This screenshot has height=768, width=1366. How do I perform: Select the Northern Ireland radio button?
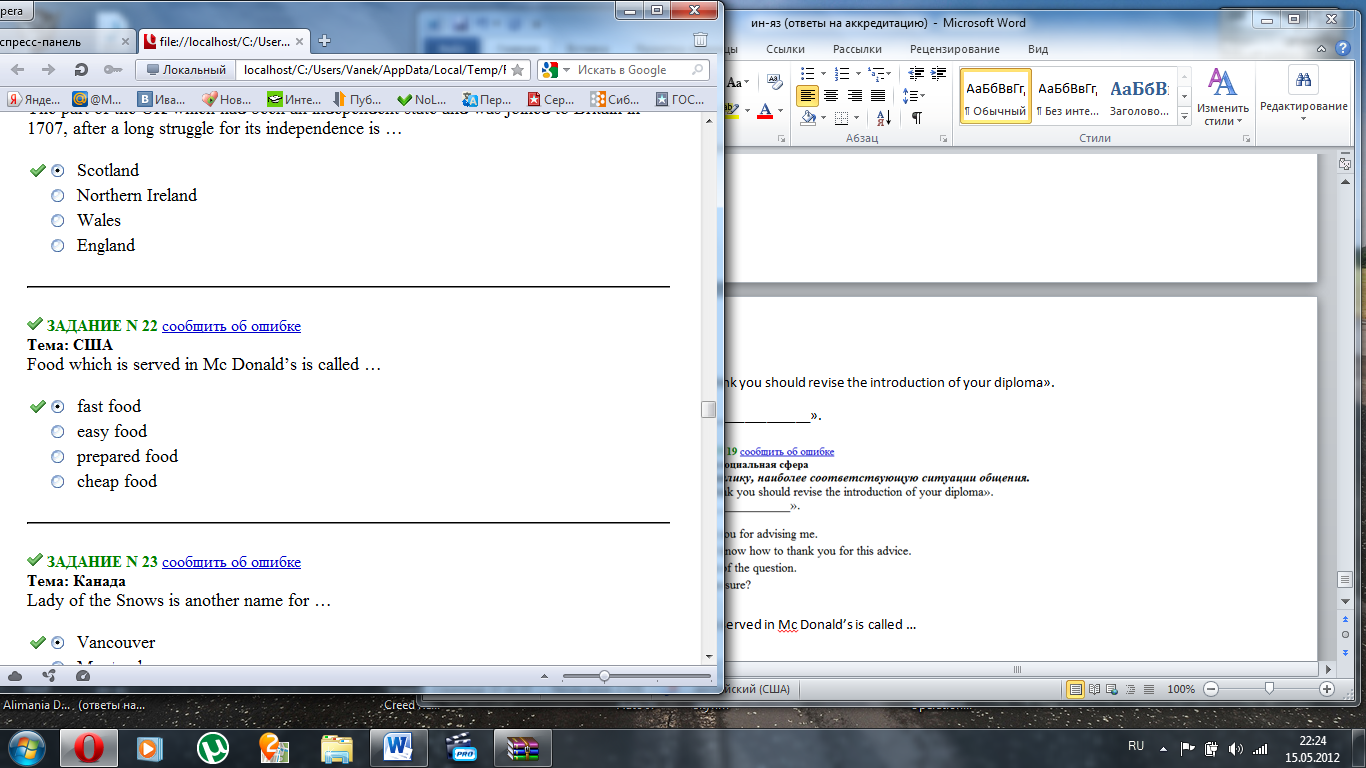coord(58,196)
